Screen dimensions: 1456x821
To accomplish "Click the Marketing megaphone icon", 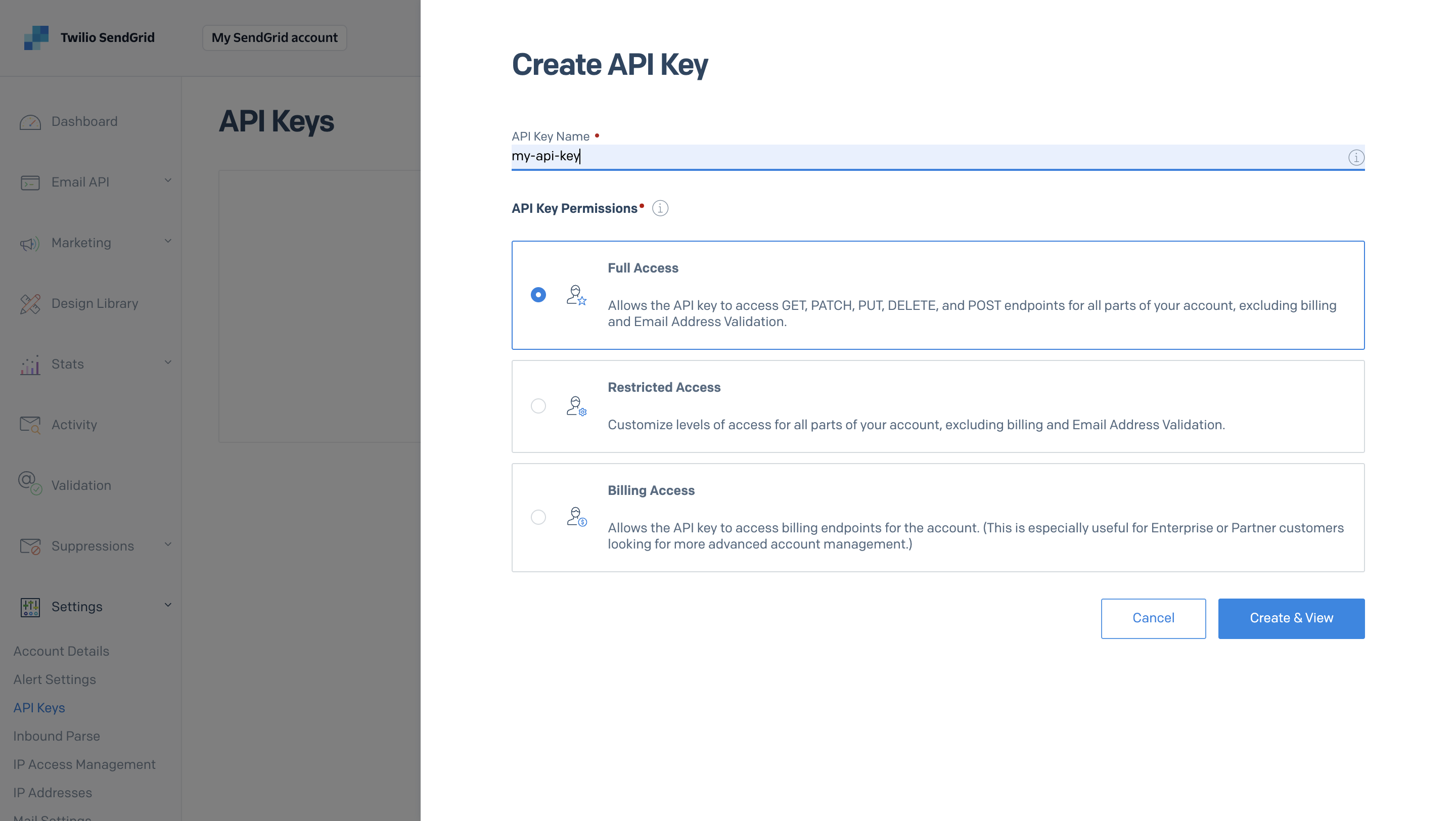I will point(30,244).
